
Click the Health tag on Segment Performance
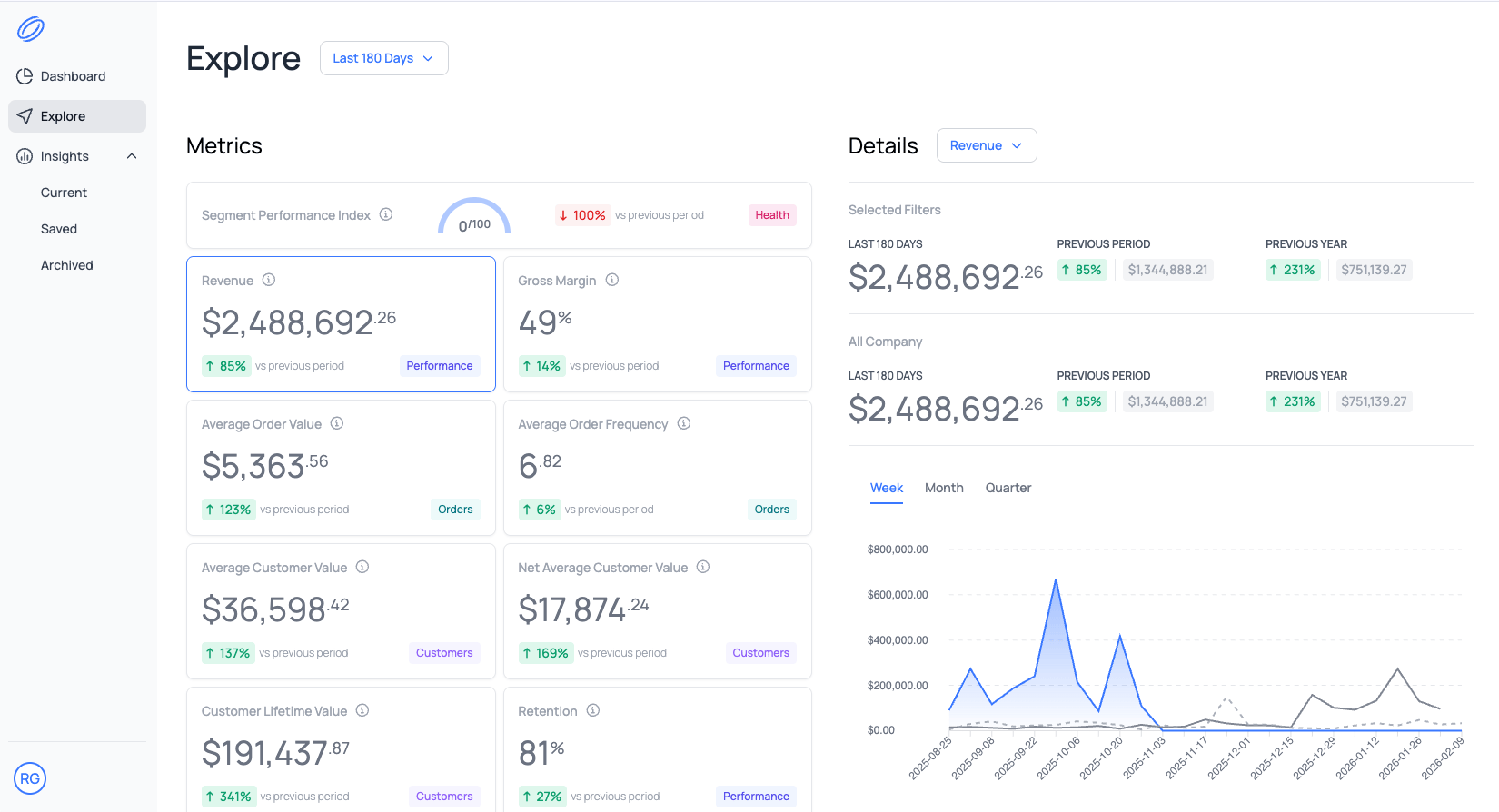[771, 215]
